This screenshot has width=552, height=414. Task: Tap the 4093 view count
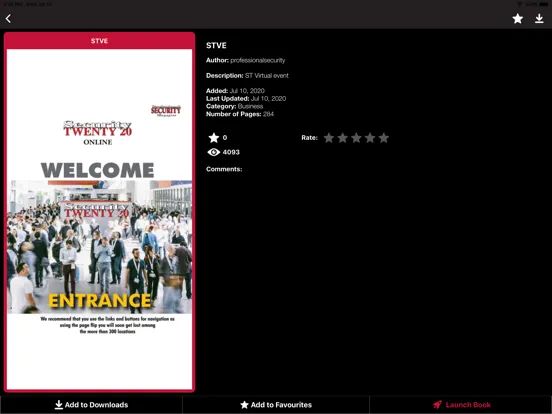click(x=231, y=152)
